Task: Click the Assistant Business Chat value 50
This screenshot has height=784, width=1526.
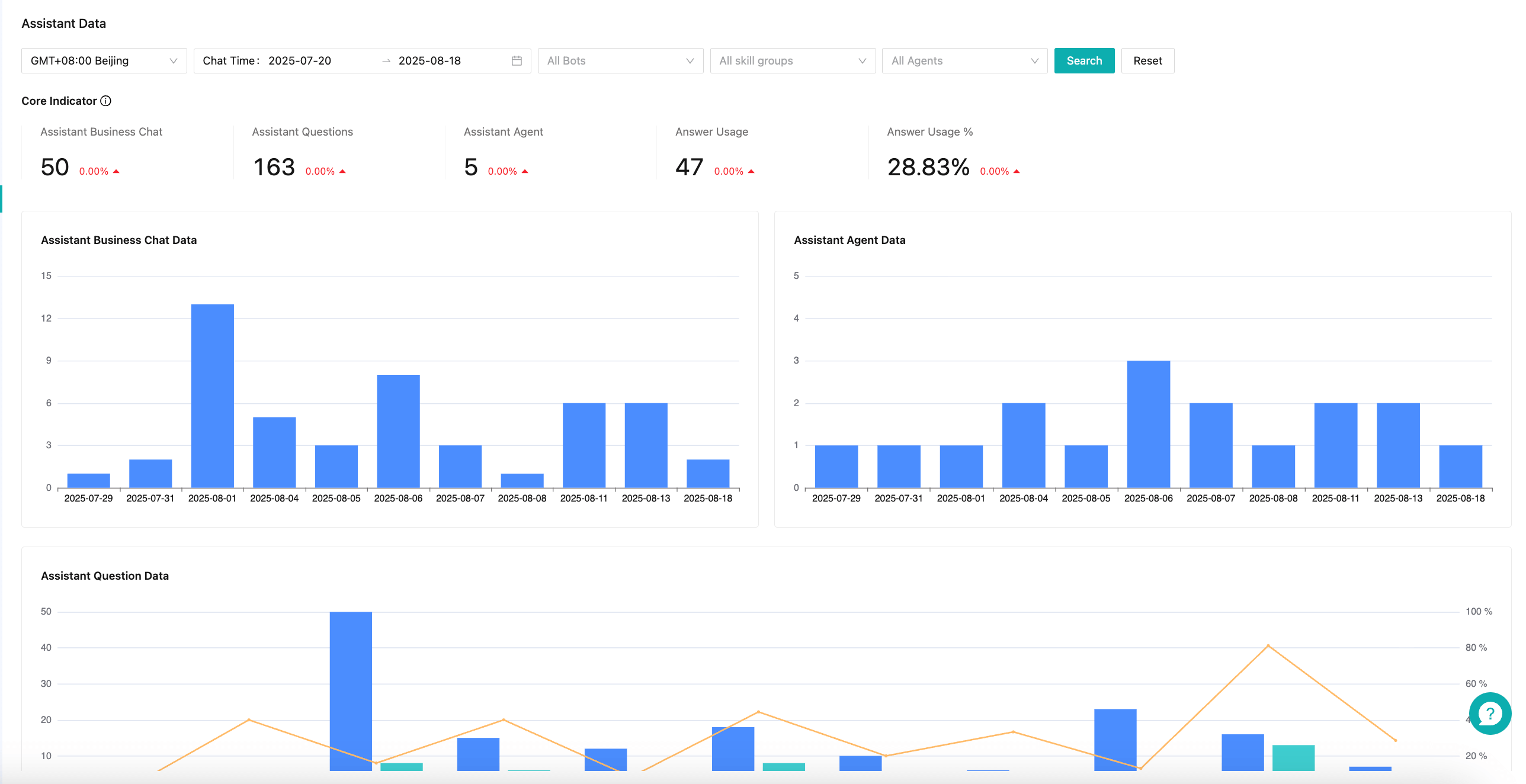Action: 55,168
